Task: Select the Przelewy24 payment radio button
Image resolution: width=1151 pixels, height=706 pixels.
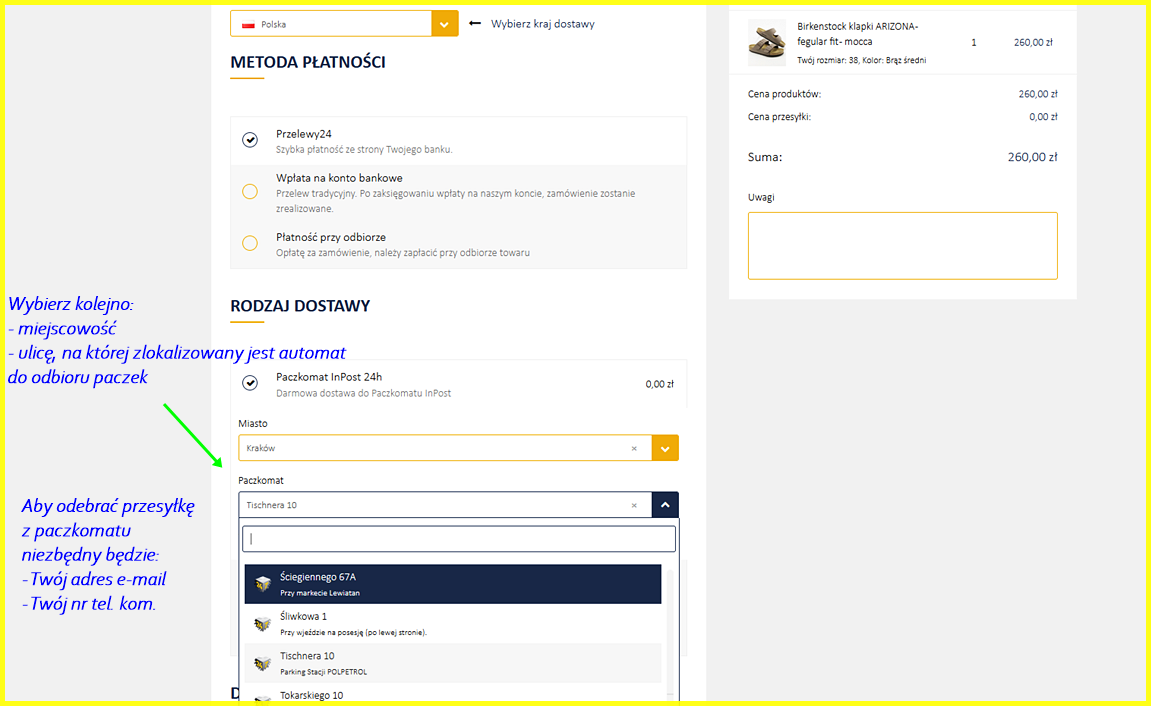Action: click(250, 139)
